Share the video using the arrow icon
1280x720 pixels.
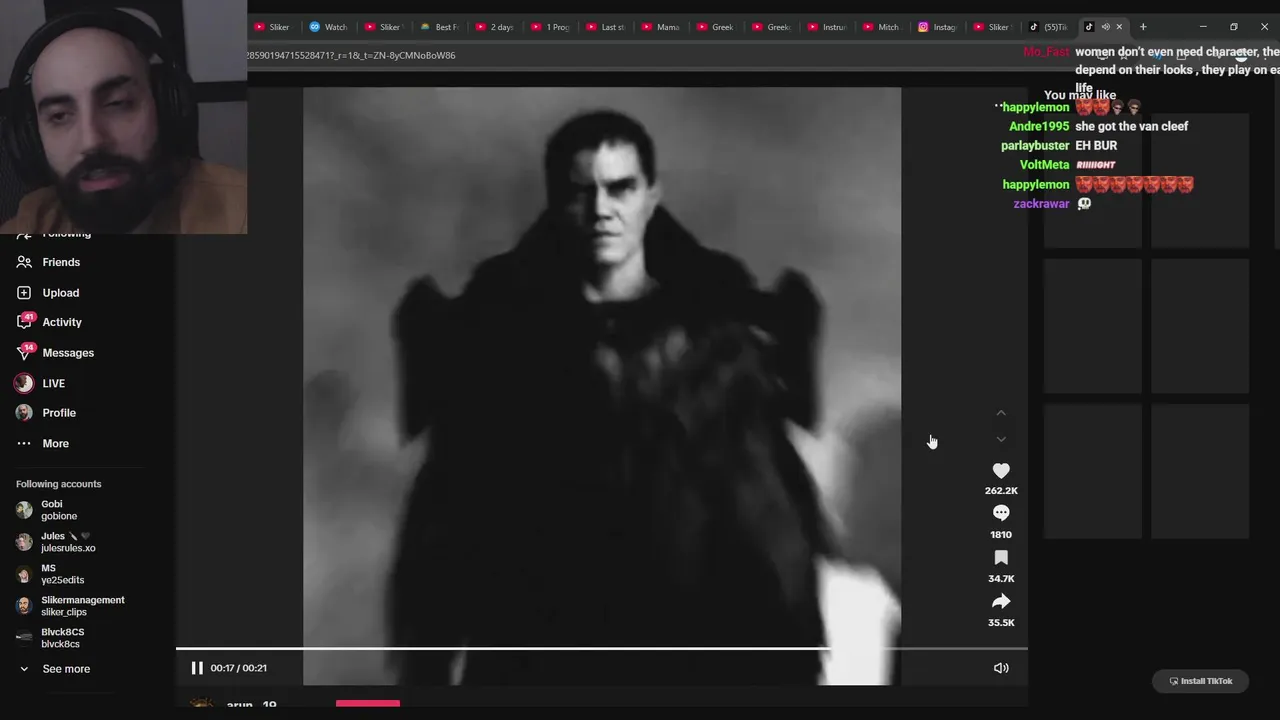click(1001, 601)
